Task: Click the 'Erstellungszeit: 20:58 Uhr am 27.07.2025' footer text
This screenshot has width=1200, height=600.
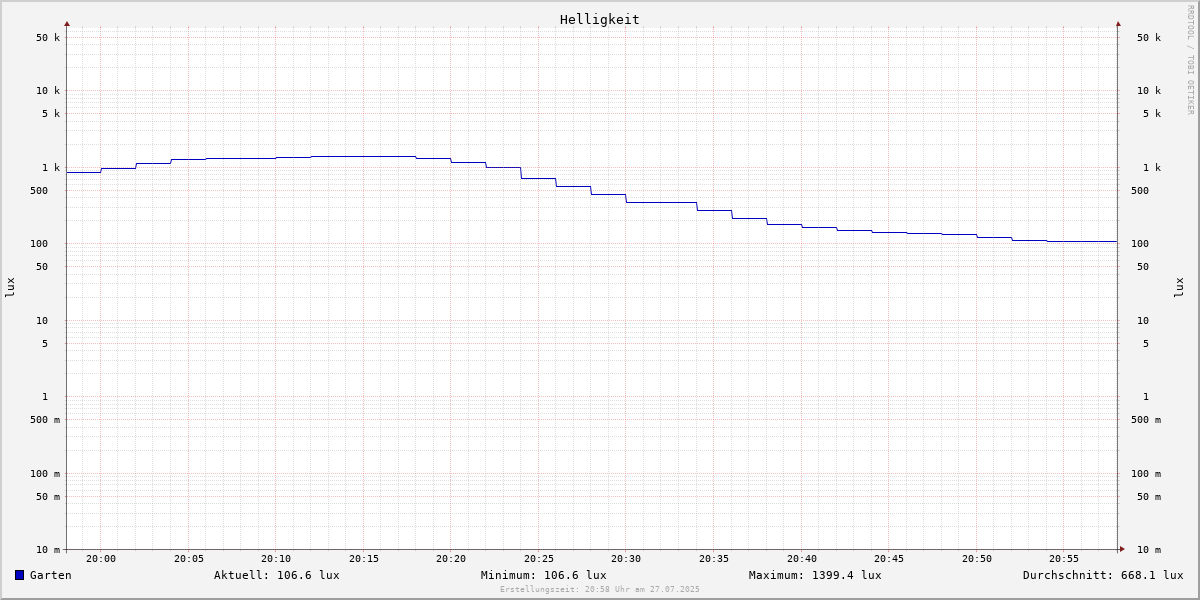Action: [x=600, y=590]
